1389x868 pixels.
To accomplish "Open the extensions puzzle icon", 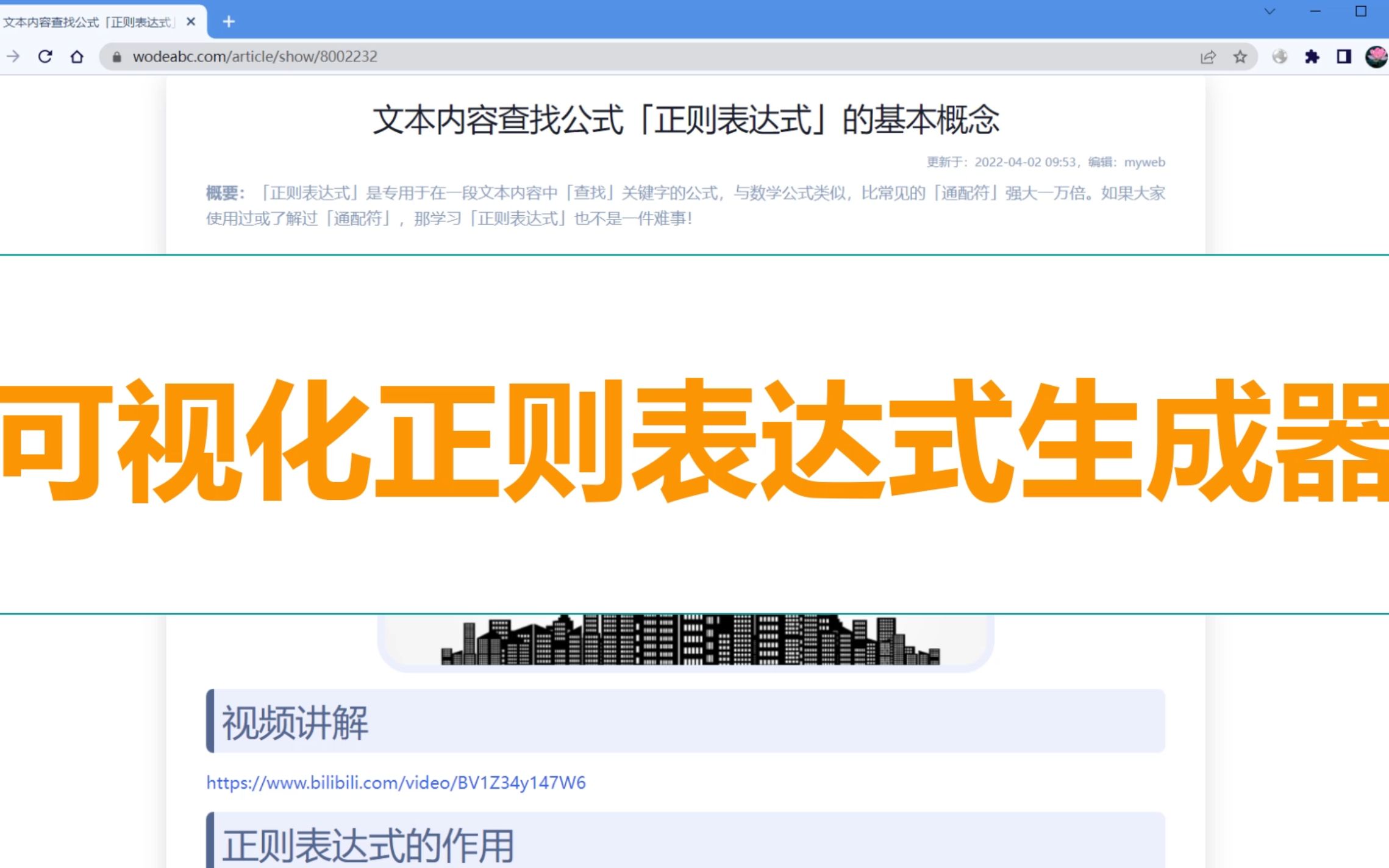I will 1312,57.
